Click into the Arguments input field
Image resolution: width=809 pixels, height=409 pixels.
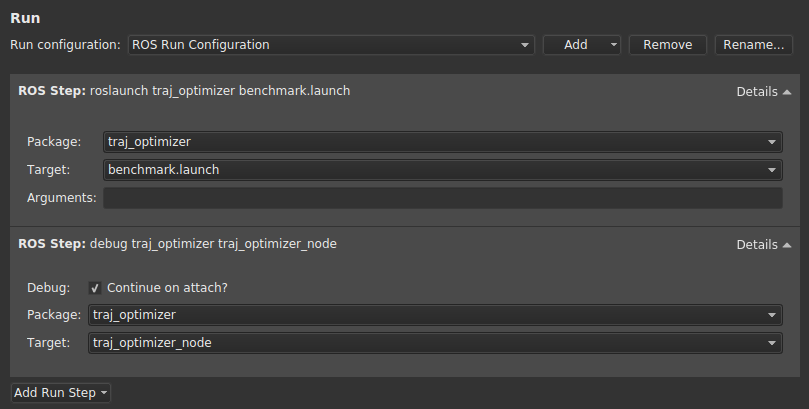click(443, 198)
